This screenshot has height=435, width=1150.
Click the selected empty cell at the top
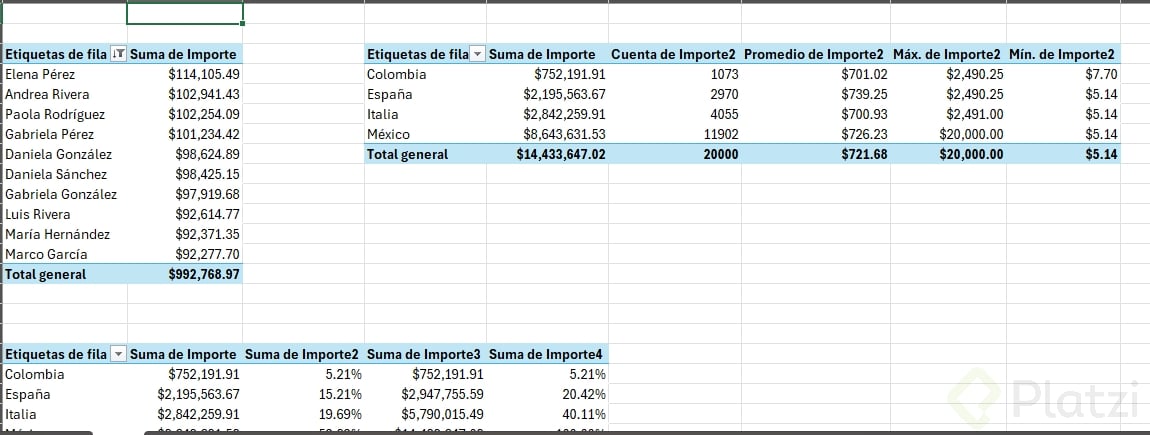point(184,14)
